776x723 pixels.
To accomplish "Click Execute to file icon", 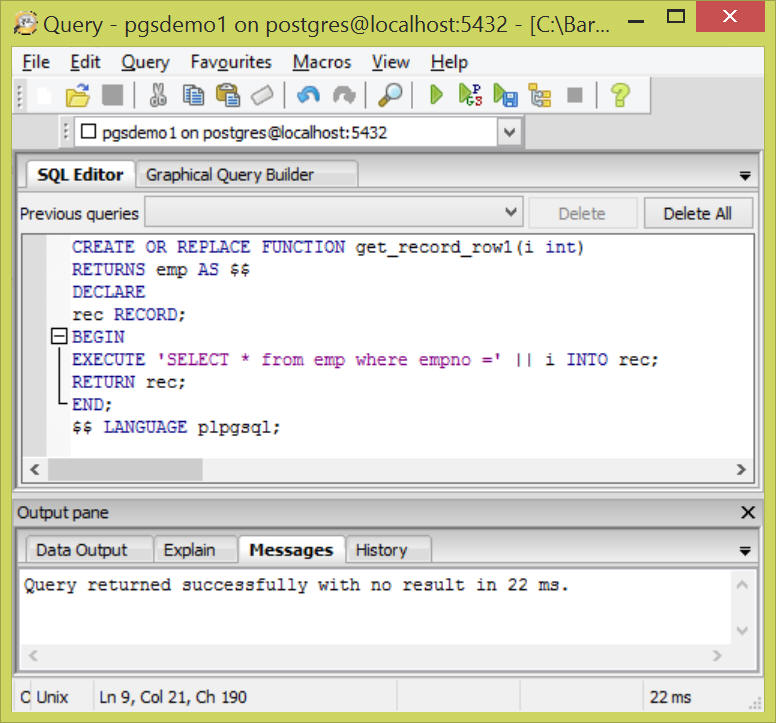I will [x=505, y=95].
